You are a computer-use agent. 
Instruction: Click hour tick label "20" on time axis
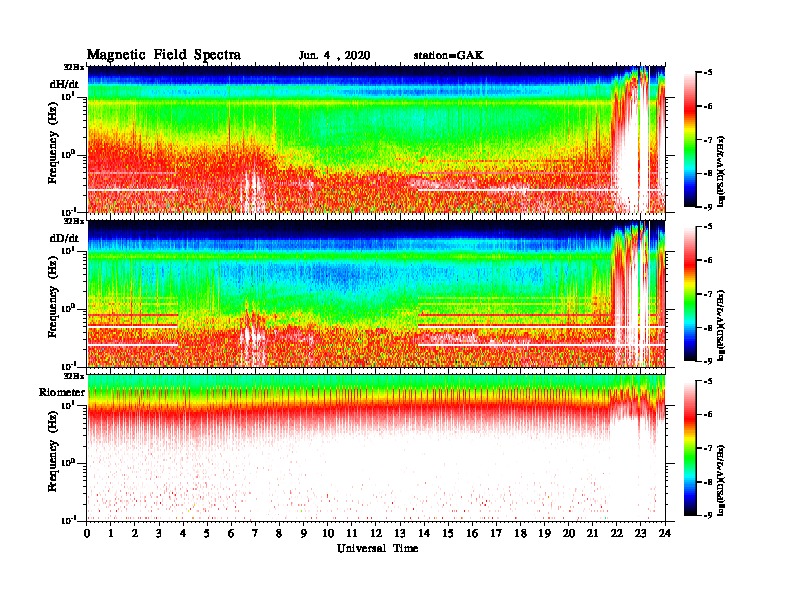[x=569, y=533]
